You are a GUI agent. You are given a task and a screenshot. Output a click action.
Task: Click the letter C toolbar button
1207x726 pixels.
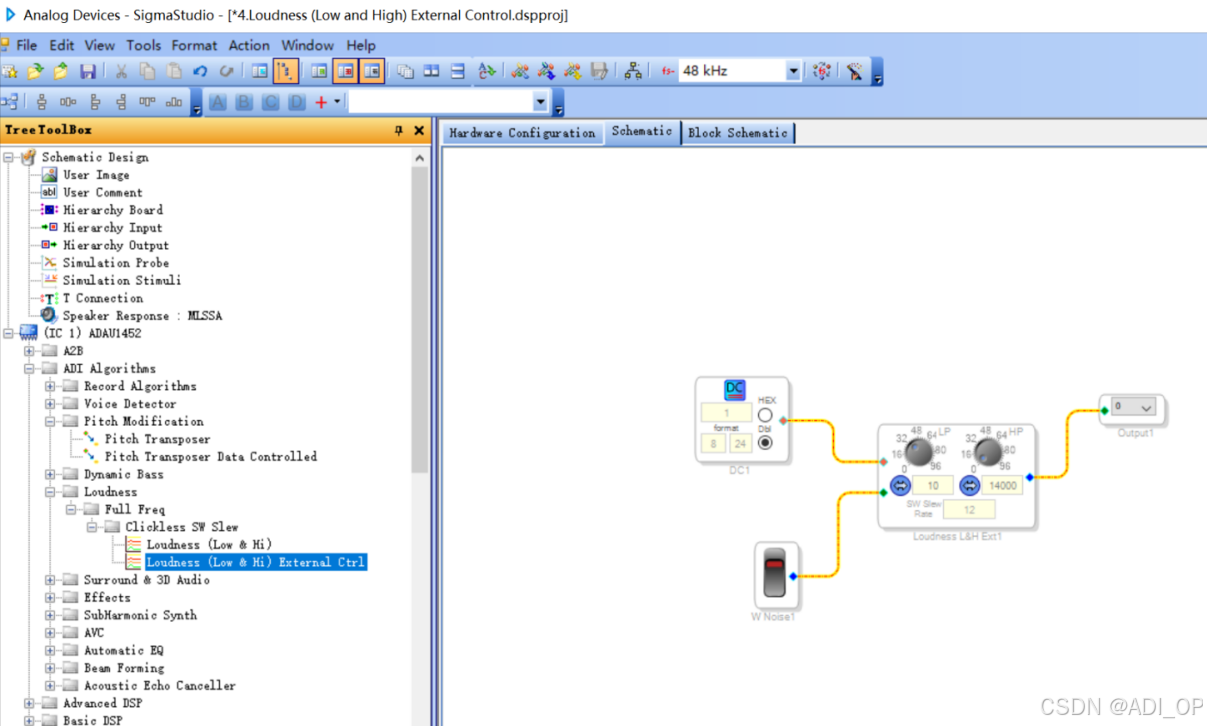[x=270, y=102]
